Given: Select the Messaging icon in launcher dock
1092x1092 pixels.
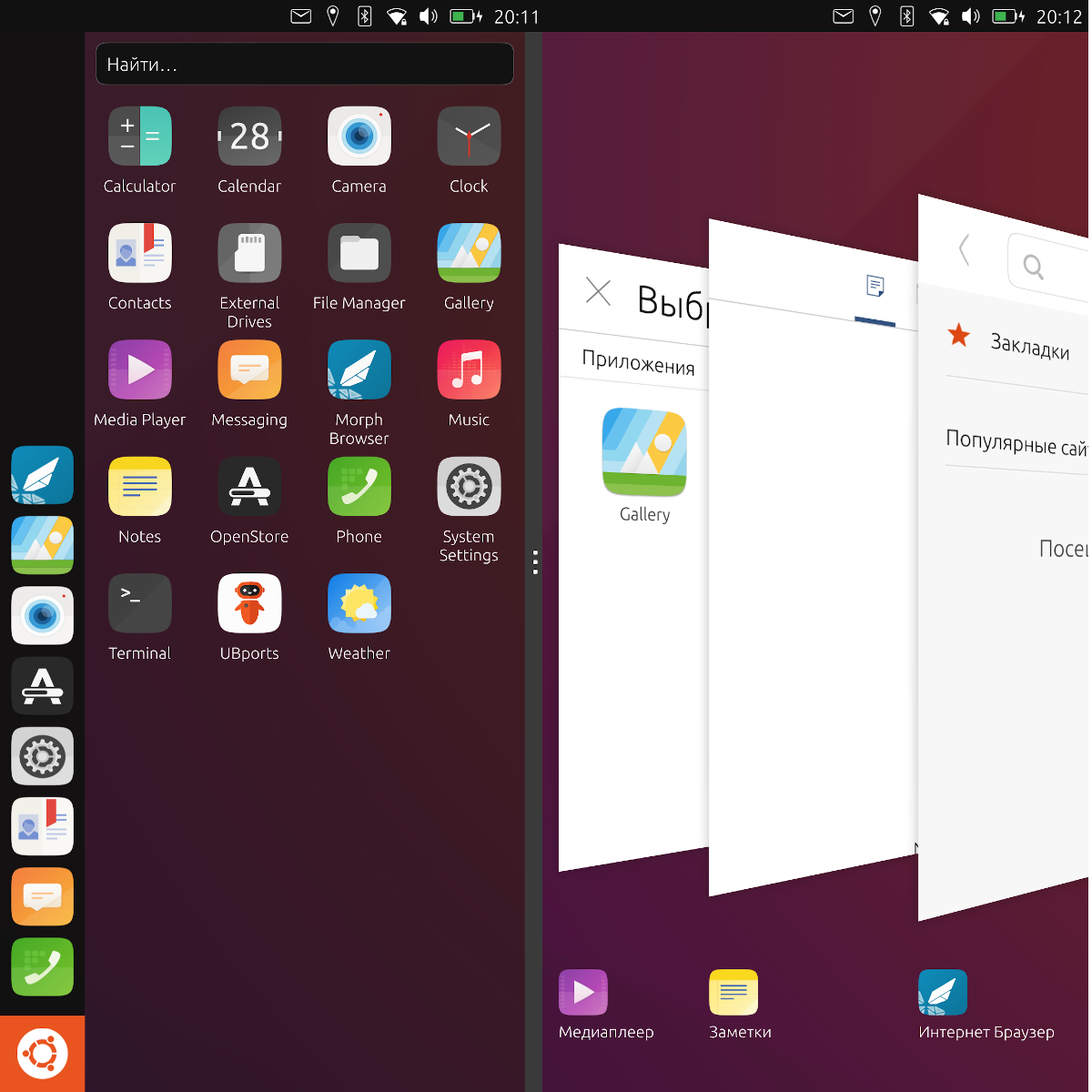Looking at the screenshot, I should [x=42, y=897].
